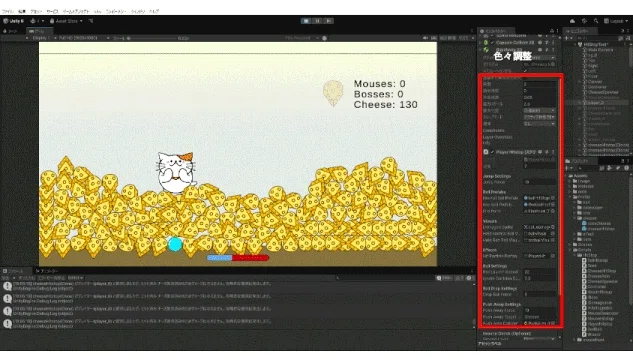Image resolution: width=633 pixels, height=360 pixels.
Task: Open object picker for Fire Point
Action: [553, 211]
